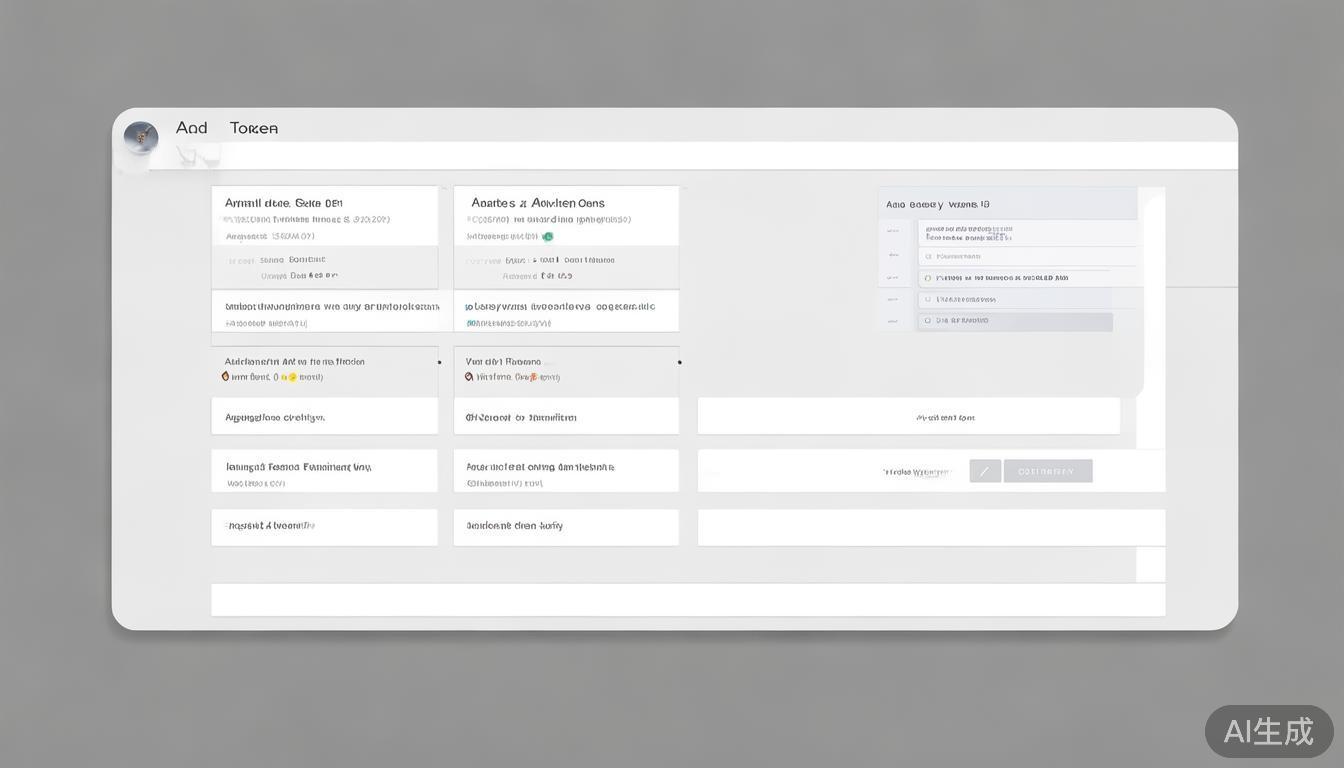Image resolution: width=1344 pixels, height=768 pixels.
Task: Open the Aod menu
Action: tap(191, 128)
